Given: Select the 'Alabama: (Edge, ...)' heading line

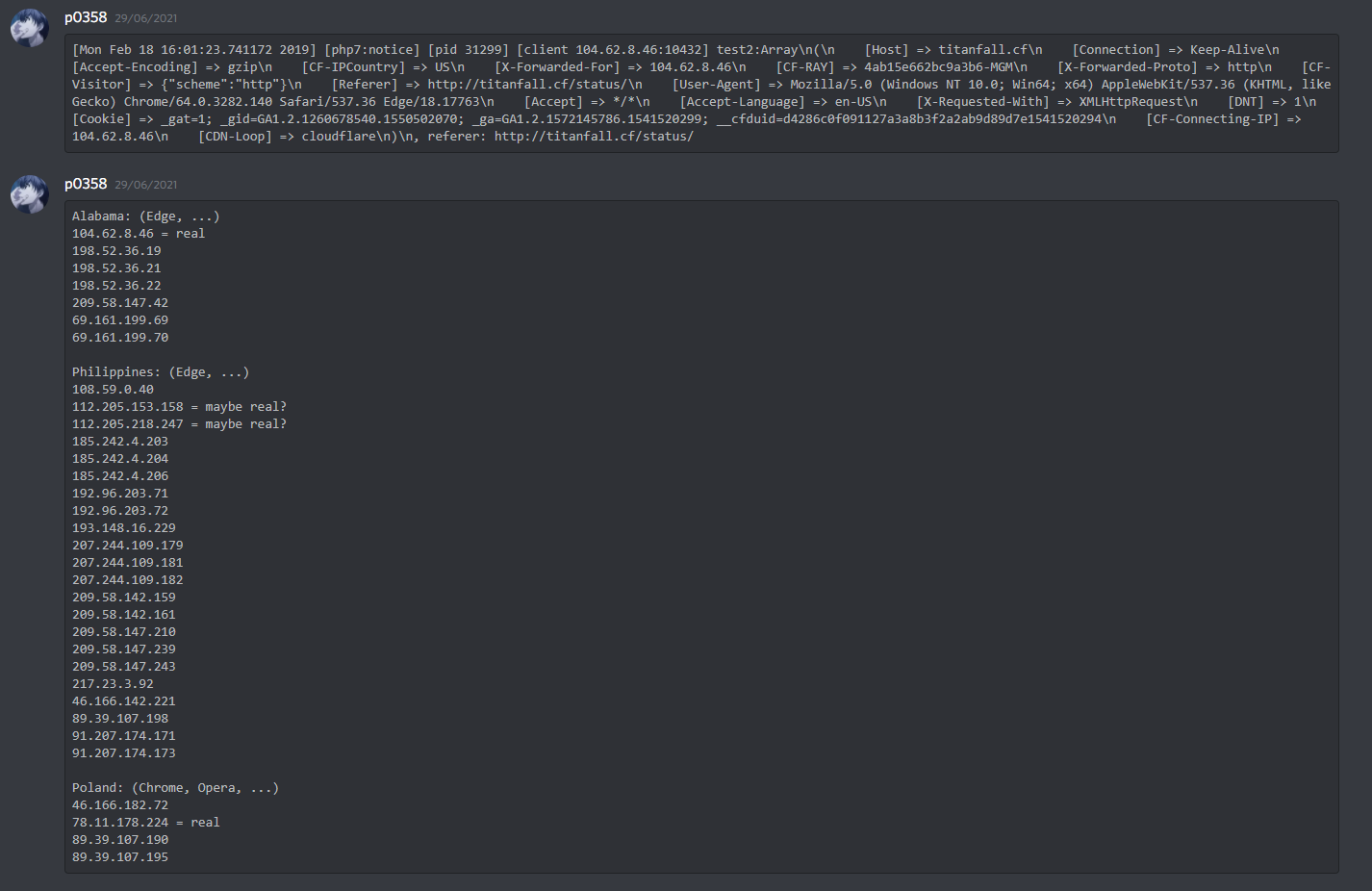Looking at the screenshot, I should pos(145,216).
